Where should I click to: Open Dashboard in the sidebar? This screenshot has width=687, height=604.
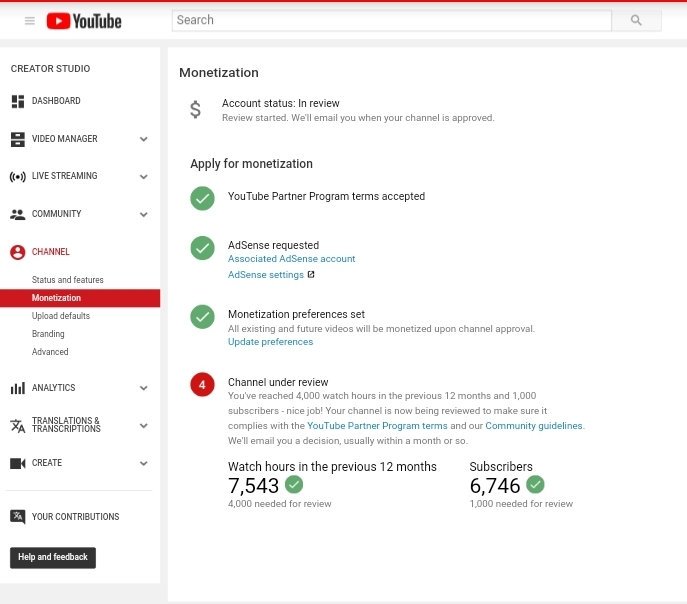[x=56, y=101]
